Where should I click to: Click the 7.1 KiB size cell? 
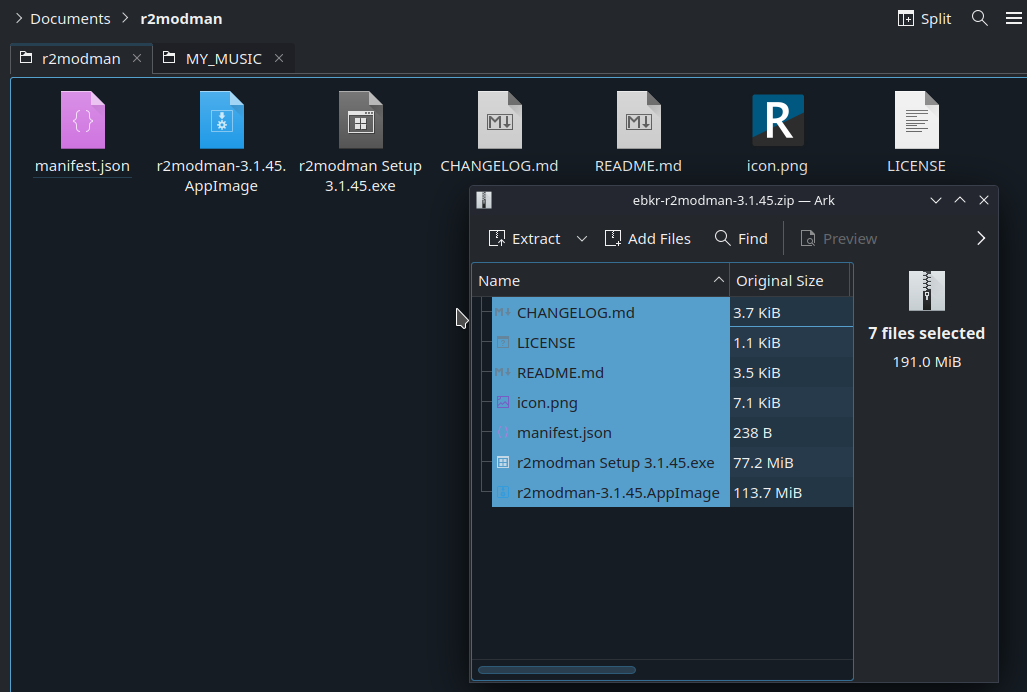[x=791, y=403]
